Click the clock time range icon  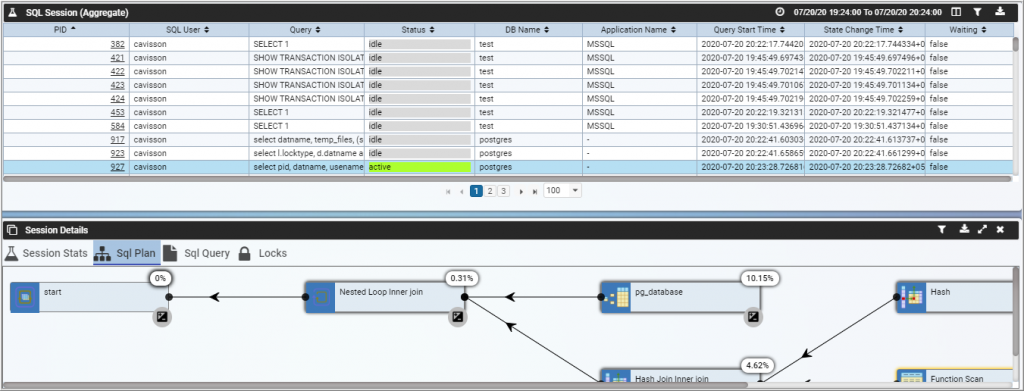pos(779,12)
